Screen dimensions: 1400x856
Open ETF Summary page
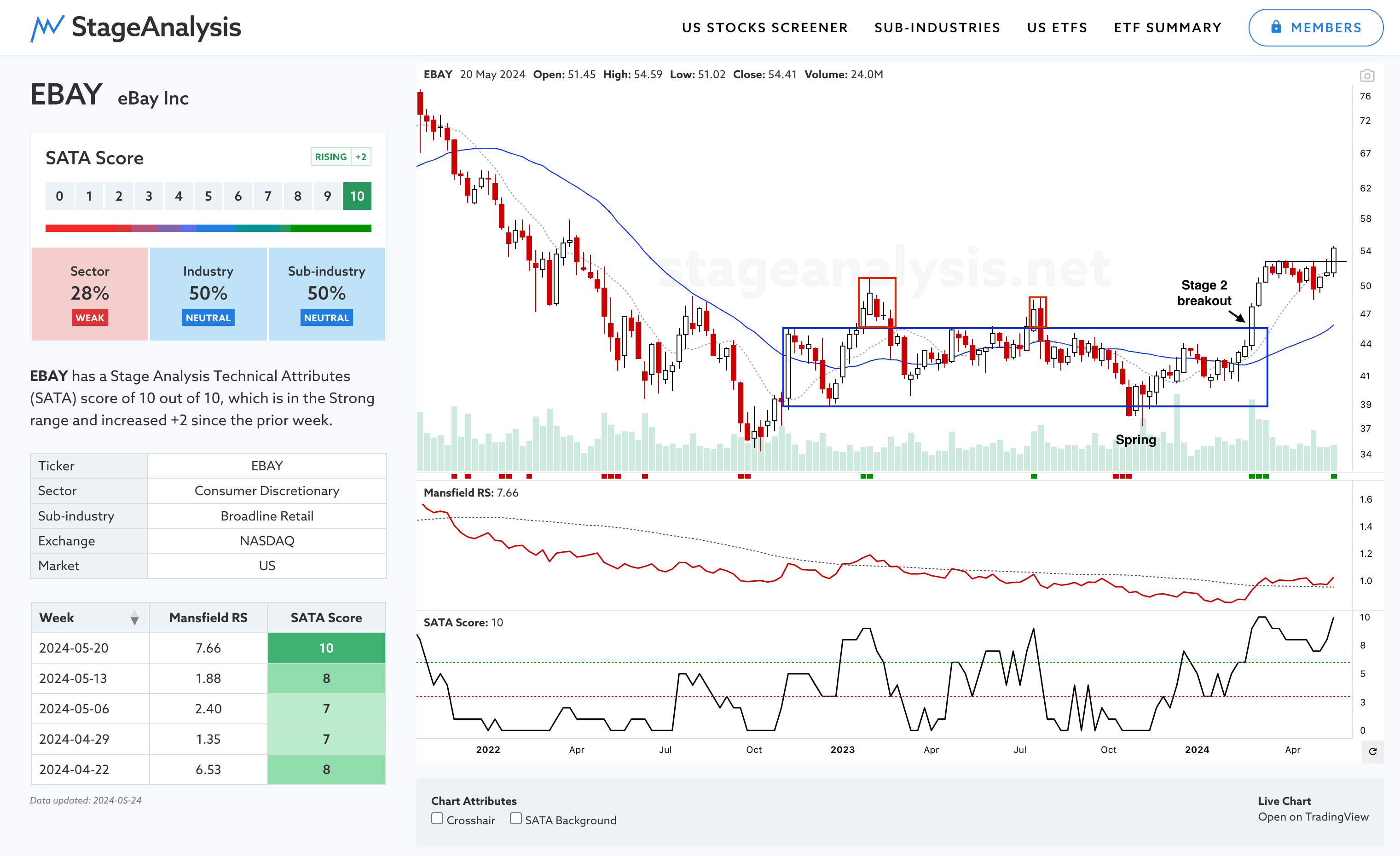[1168, 28]
